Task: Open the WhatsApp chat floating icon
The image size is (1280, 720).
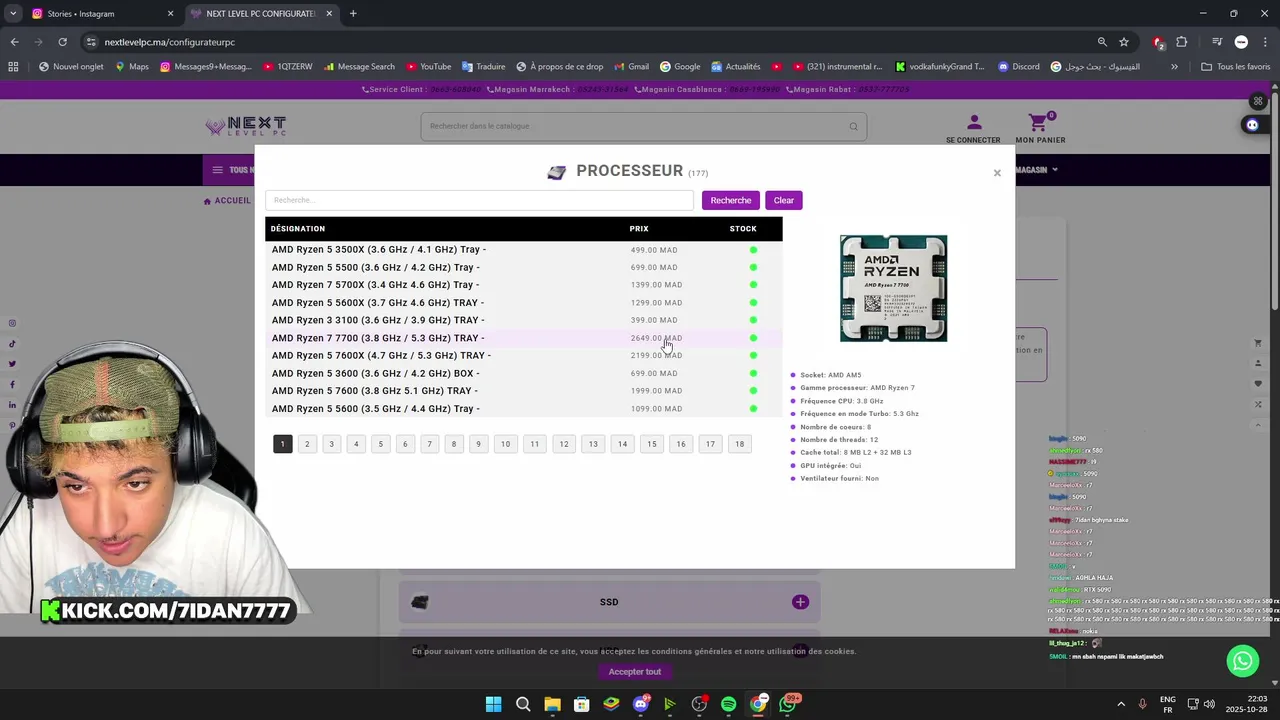Action: [1243, 660]
